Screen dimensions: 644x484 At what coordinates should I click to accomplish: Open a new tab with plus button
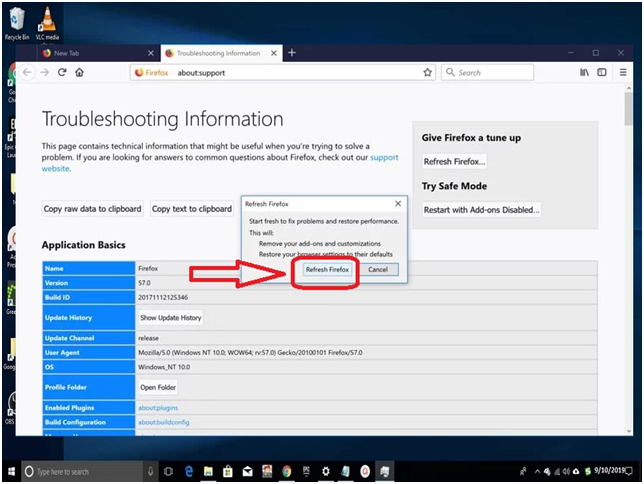(292, 53)
